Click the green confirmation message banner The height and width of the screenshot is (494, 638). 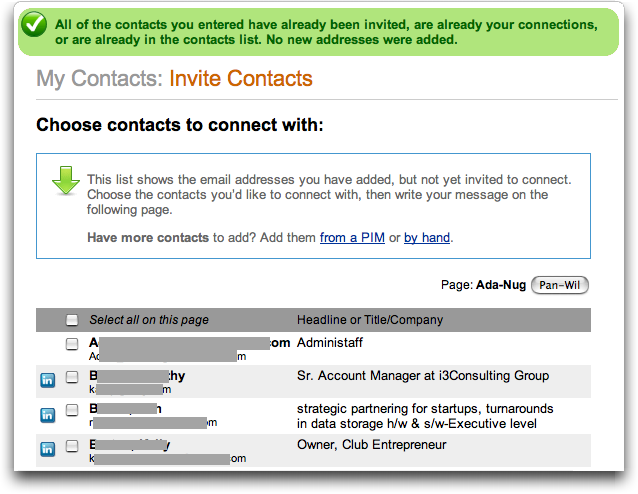(x=319, y=32)
